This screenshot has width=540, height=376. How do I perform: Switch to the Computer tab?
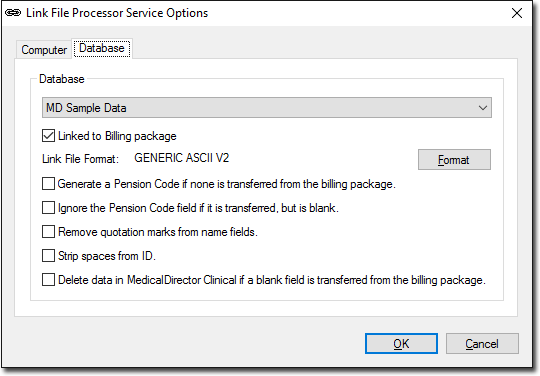point(44,50)
